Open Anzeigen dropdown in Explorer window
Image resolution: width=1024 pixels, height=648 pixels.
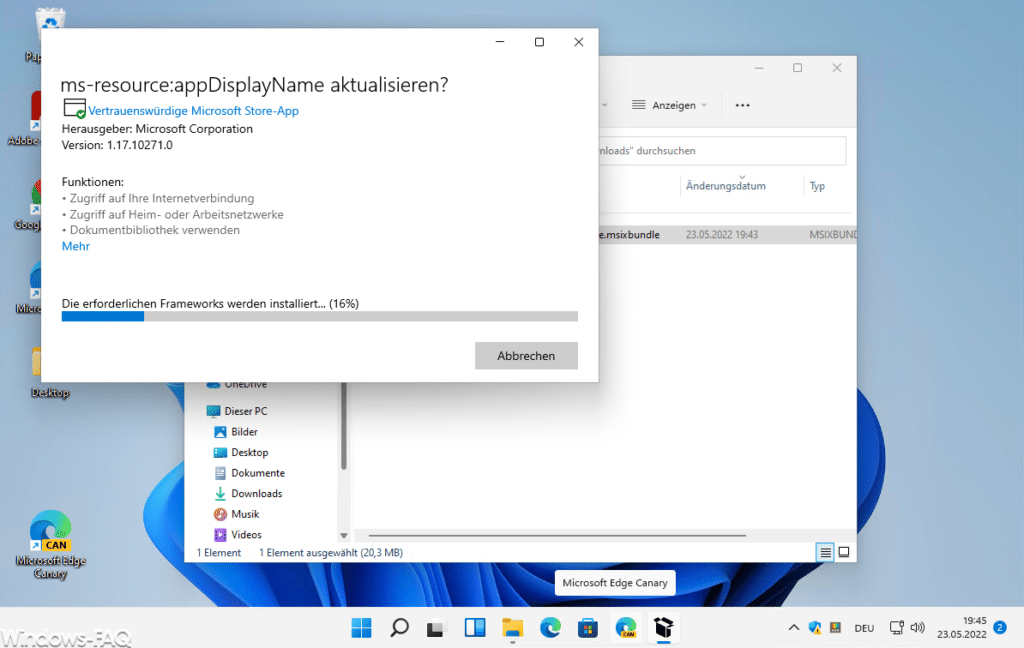(669, 105)
